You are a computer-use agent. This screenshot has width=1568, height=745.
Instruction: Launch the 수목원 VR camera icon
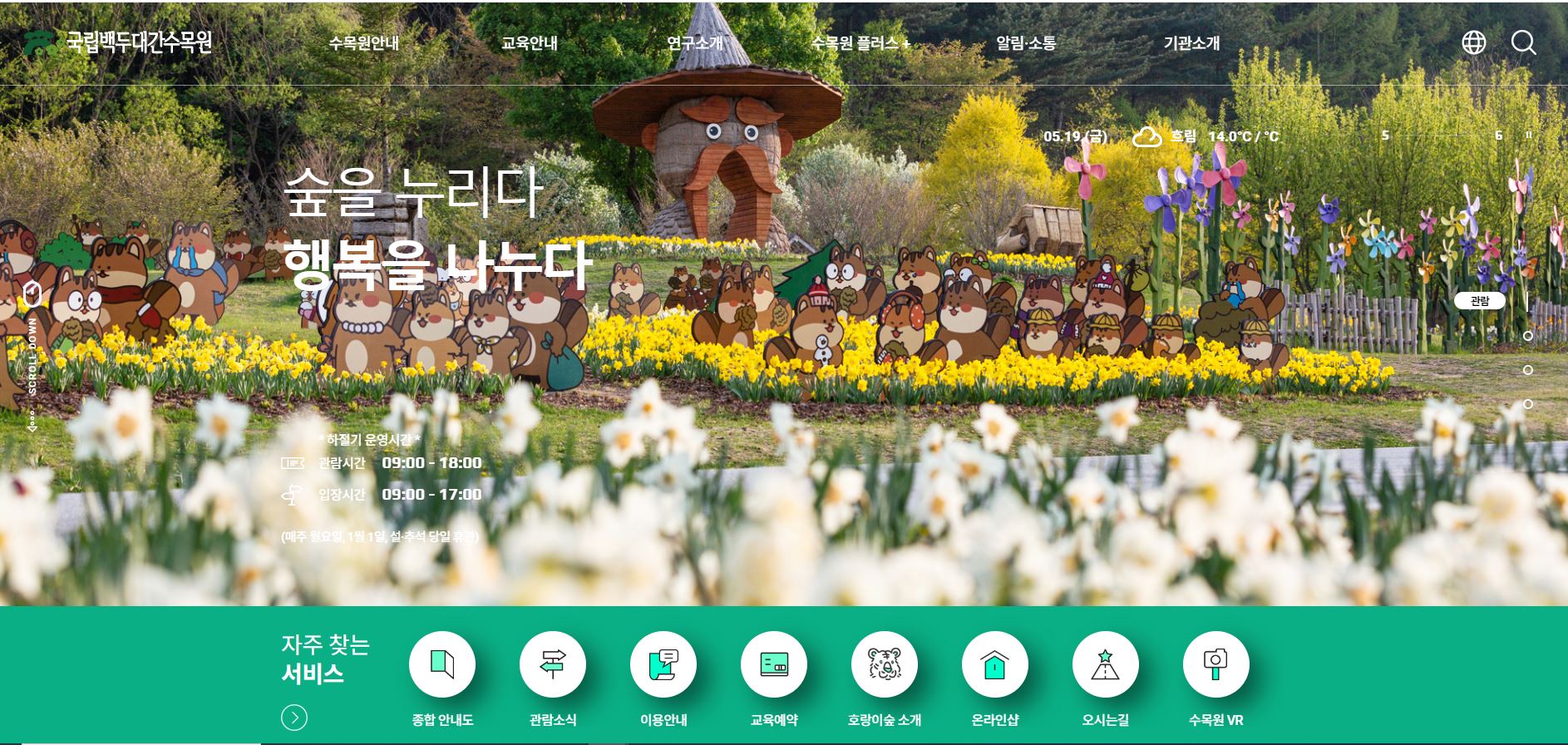[x=1215, y=664]
